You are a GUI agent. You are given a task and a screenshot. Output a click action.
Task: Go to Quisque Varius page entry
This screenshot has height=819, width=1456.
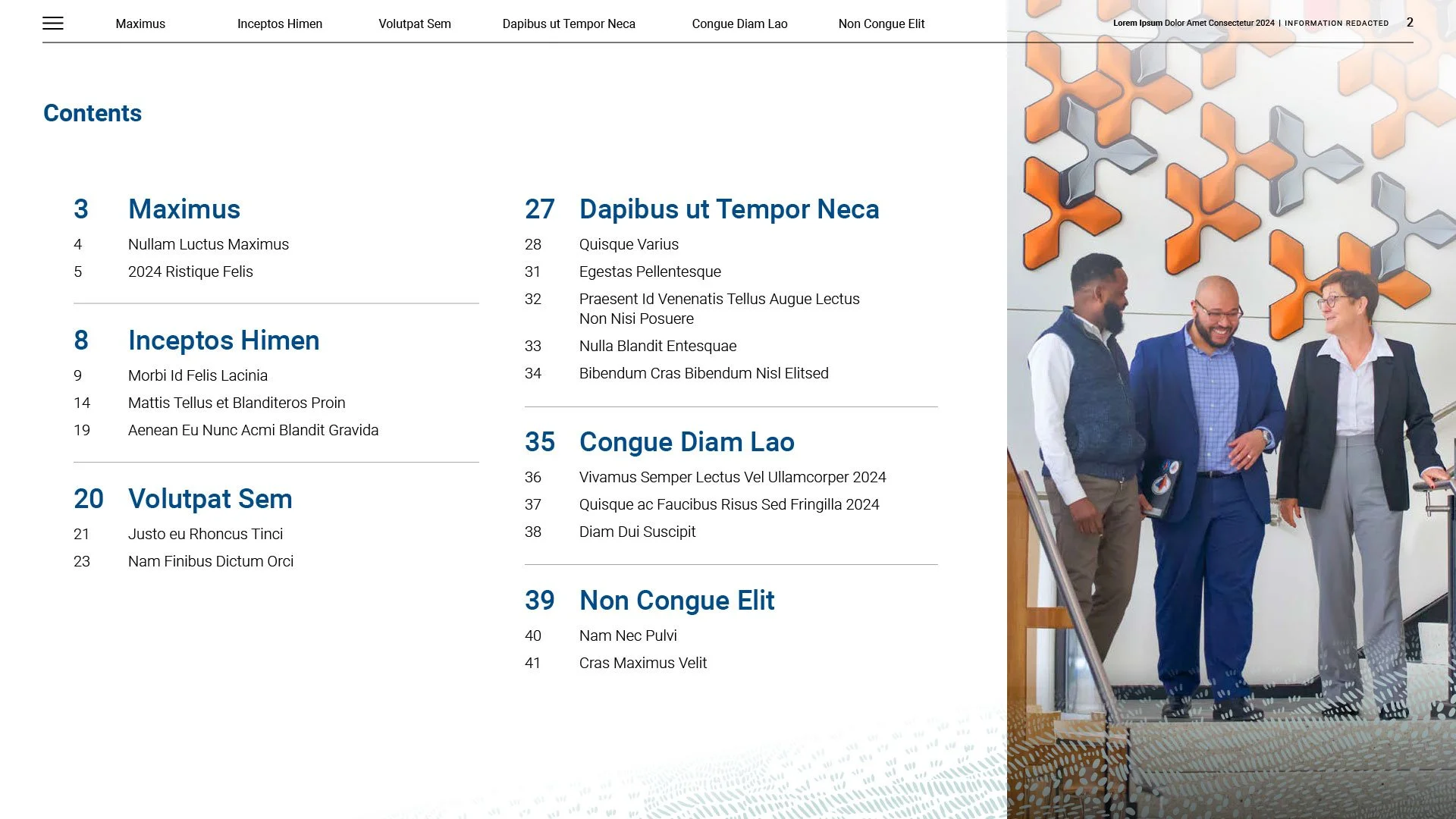[x=628, y=244]
